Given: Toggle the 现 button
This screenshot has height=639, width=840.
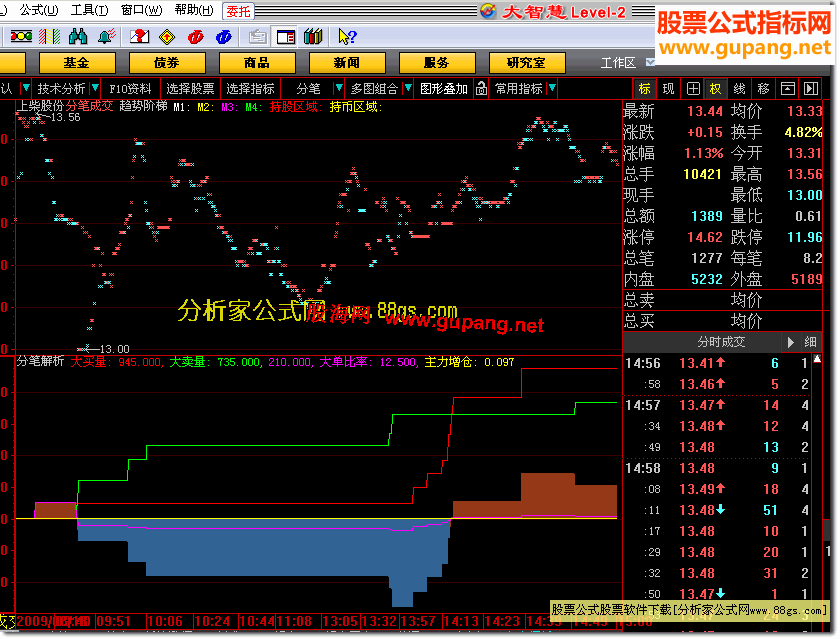Looking at the screenshot, I should (669, 88).
